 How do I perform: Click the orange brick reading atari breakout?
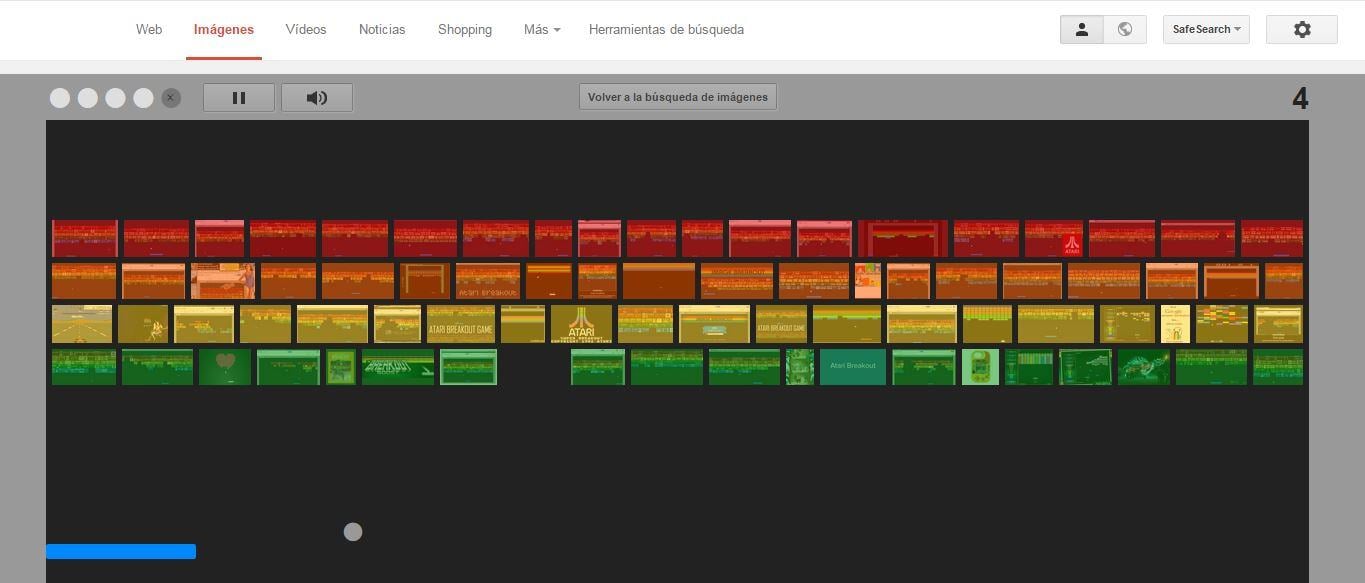tap(488, 281)
